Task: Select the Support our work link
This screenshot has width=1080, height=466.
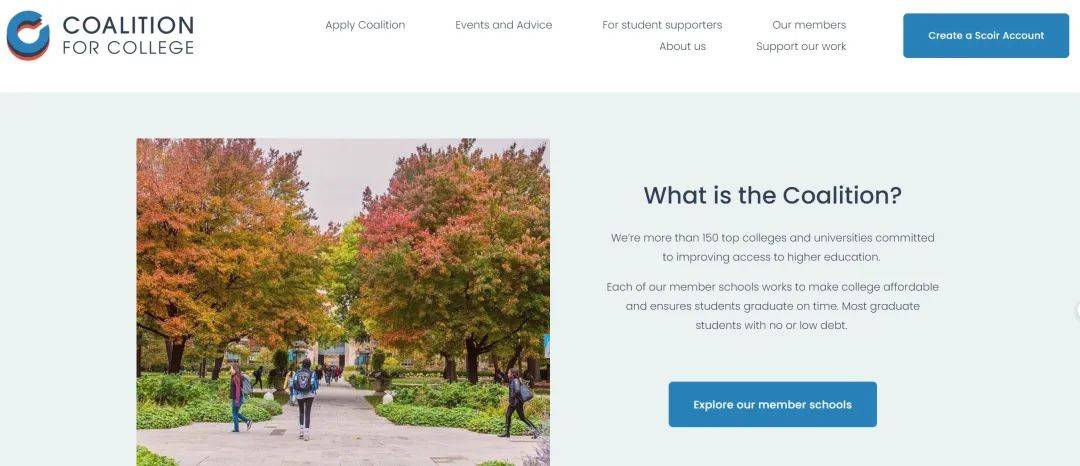Action: (x=801, y=46)
